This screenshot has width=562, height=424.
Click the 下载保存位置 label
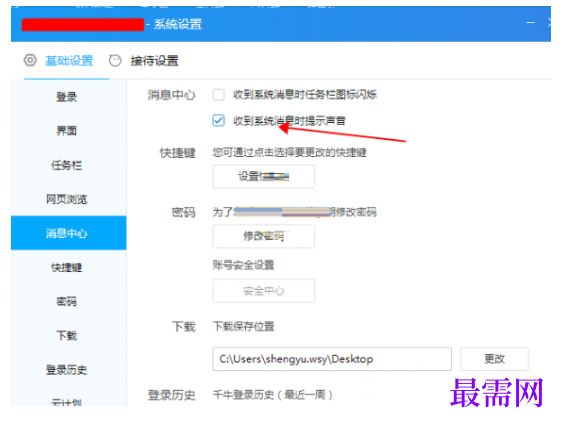click(243, 327)
